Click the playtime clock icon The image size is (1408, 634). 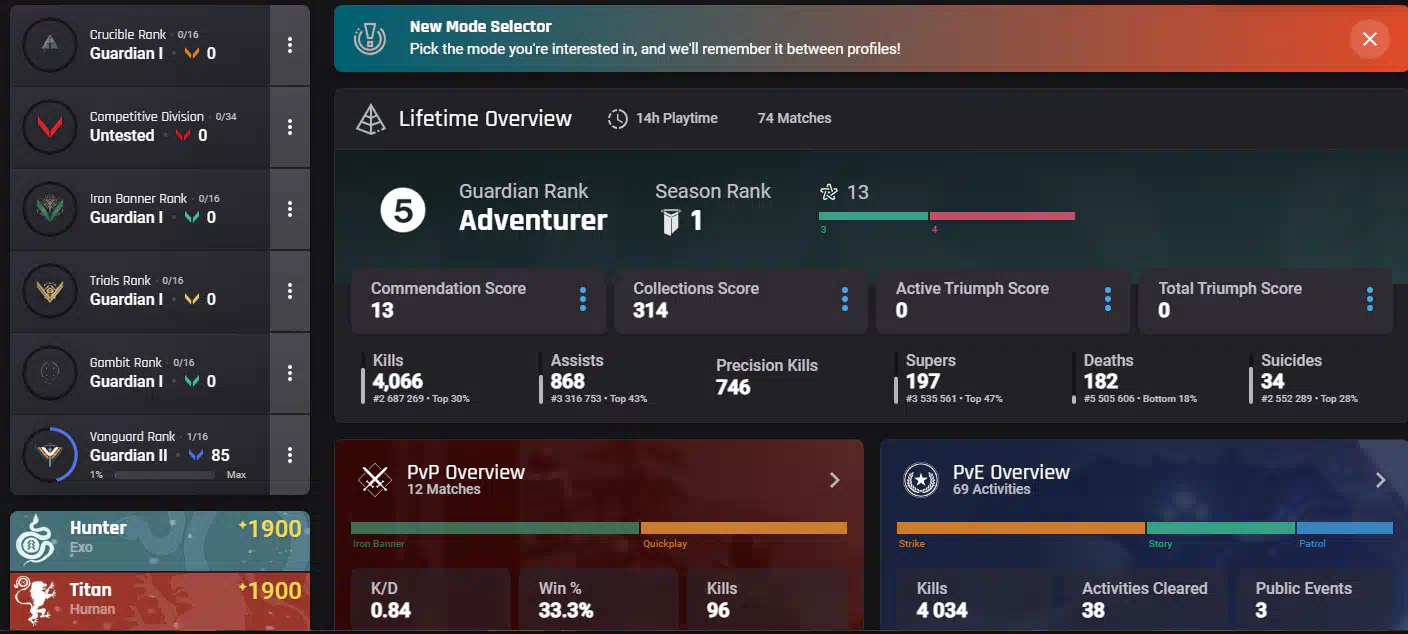pos(618,119)
